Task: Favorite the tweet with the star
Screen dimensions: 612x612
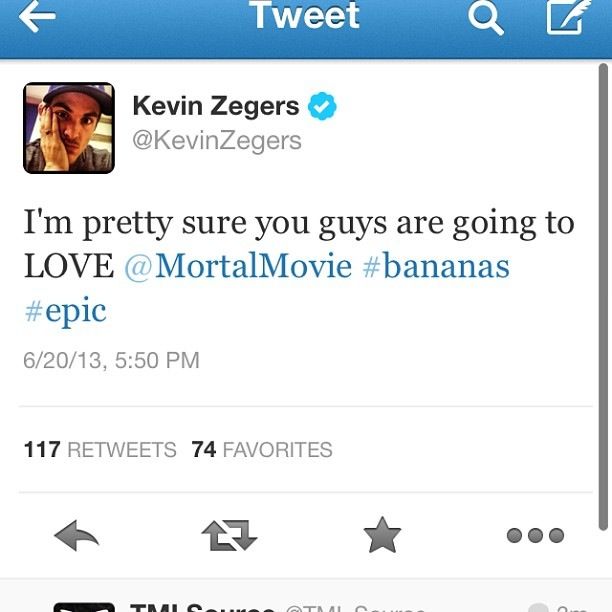Action: coord(382,535)
